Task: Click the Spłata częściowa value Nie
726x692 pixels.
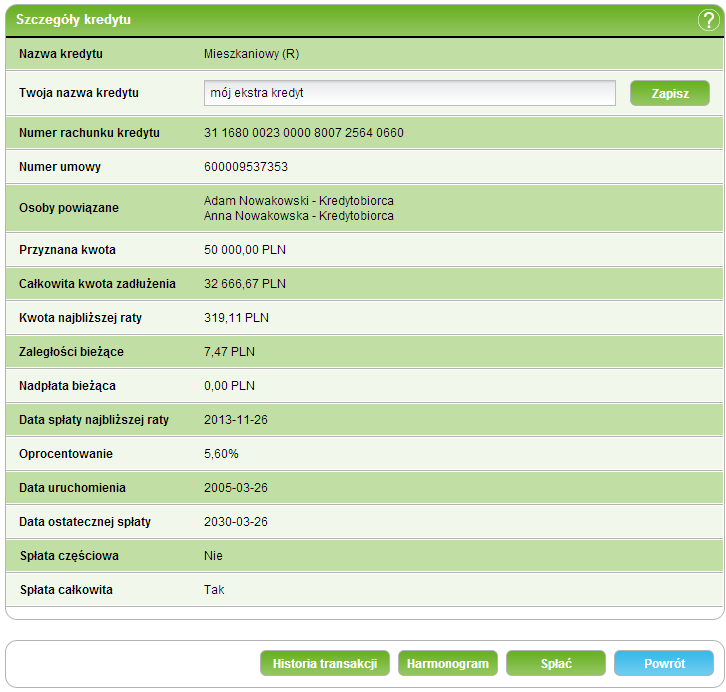Action: tap(213, 556)
